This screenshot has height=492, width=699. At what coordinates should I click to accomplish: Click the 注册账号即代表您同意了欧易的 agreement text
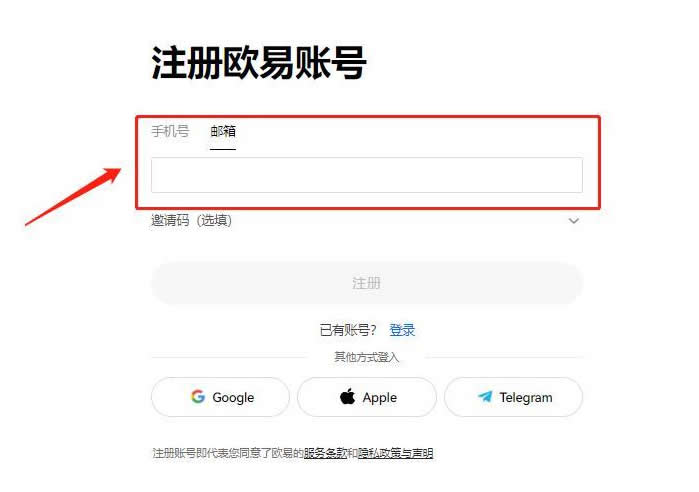(x=227, y=453)
